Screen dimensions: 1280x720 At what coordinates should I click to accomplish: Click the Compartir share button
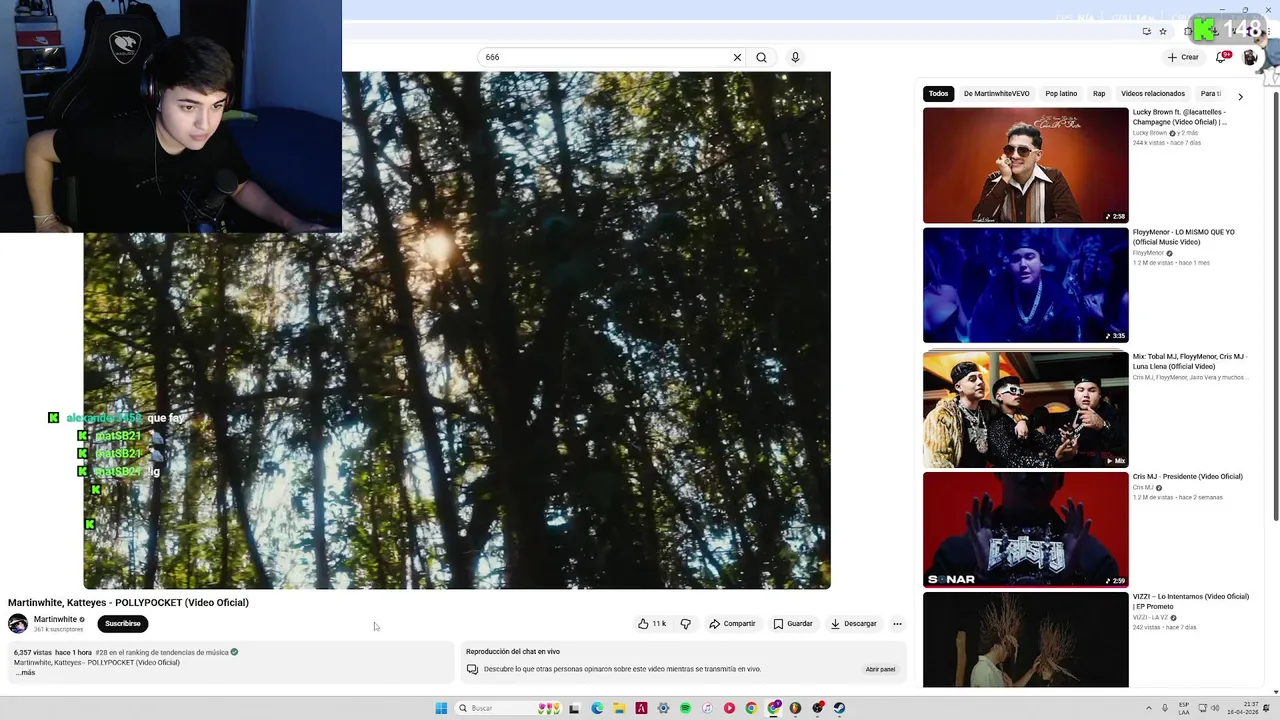[x=733, y=623]
